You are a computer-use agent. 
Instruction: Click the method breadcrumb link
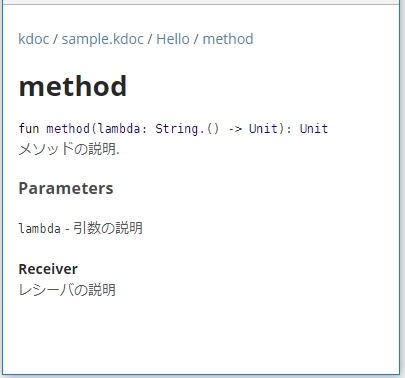[228, 39]
